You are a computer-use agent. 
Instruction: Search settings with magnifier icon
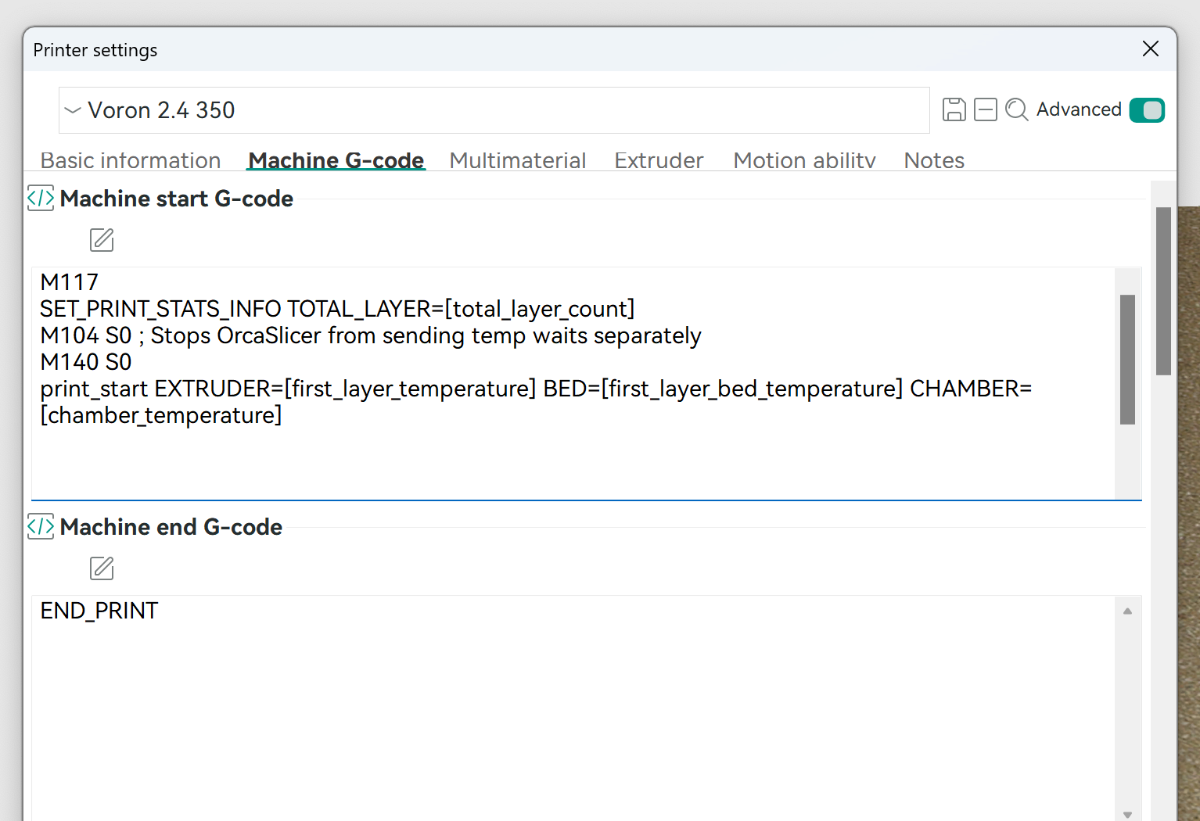pos(1017,110)
